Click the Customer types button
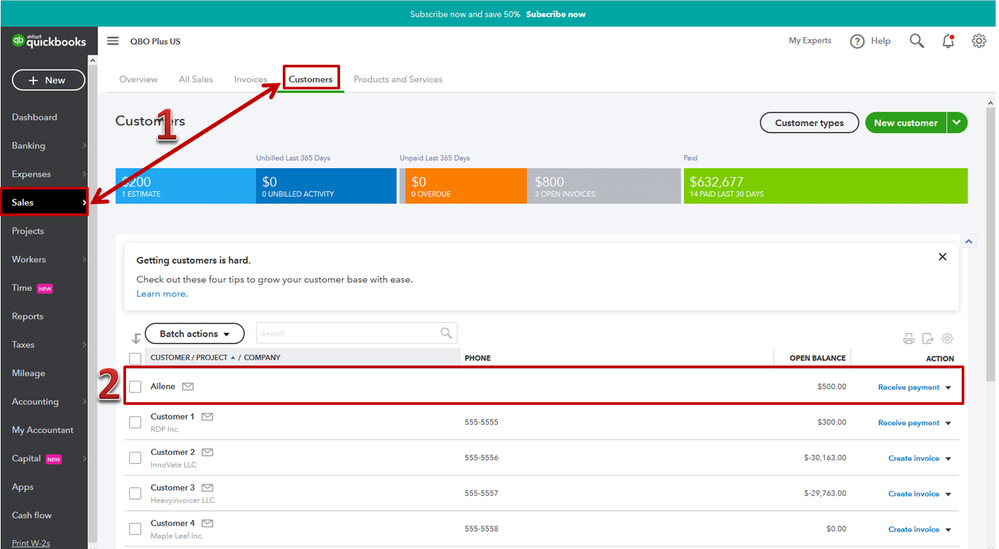Viewport: 999px width, 549px height. [809, 123]
